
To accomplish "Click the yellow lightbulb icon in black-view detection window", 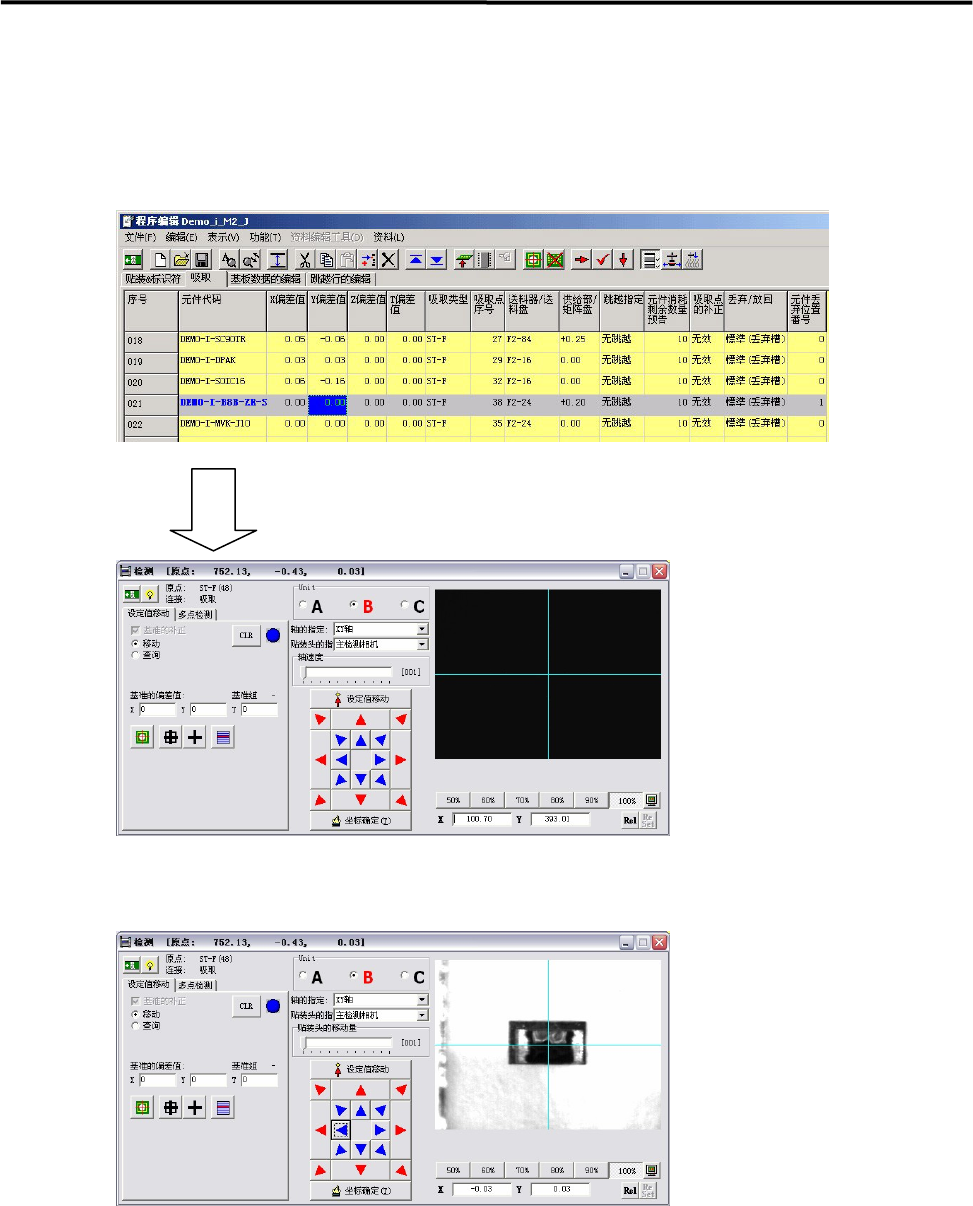I will [149, 593].
